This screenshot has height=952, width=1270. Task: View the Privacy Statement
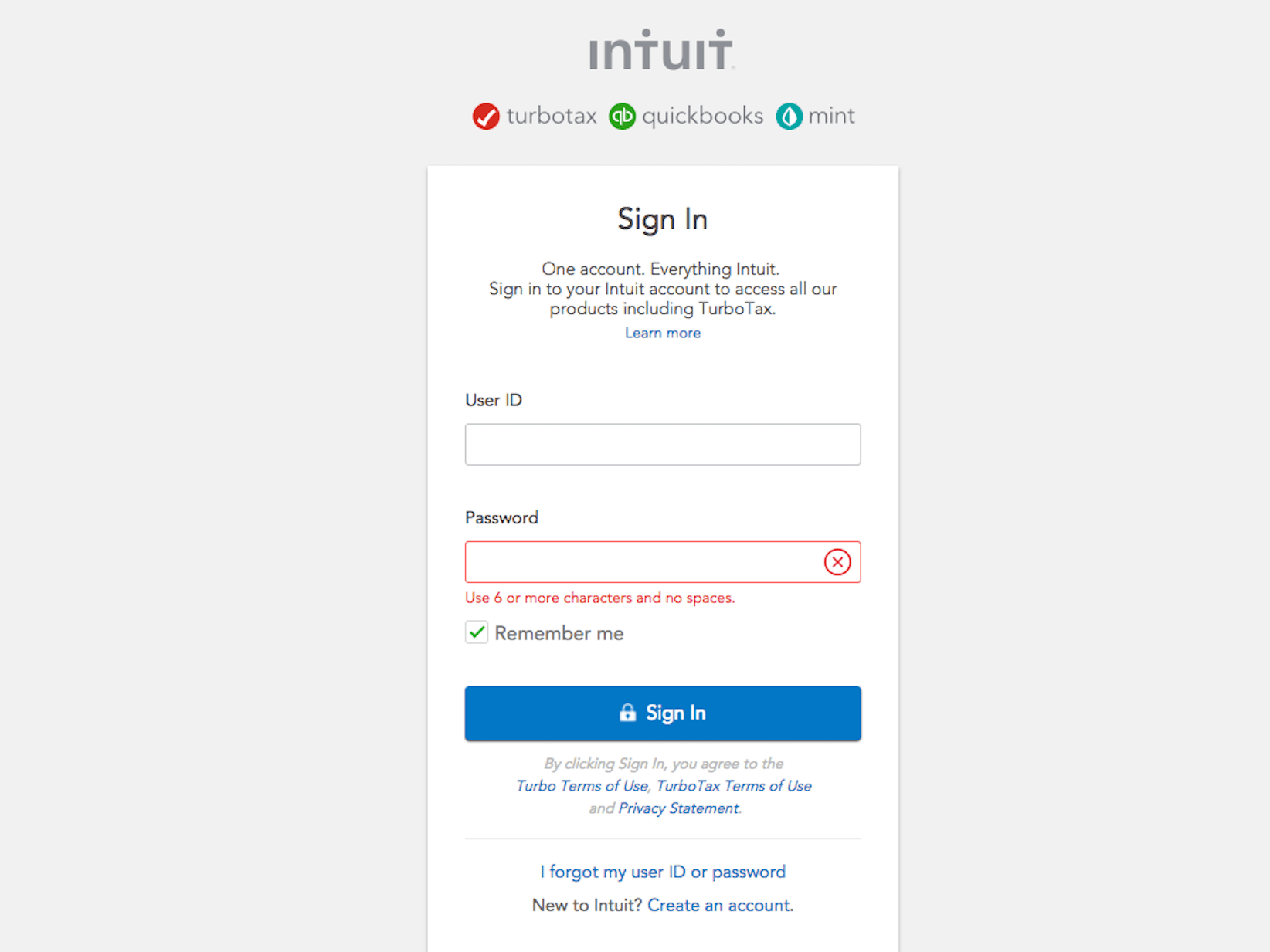pyautogui.click(x=678, y=808)
